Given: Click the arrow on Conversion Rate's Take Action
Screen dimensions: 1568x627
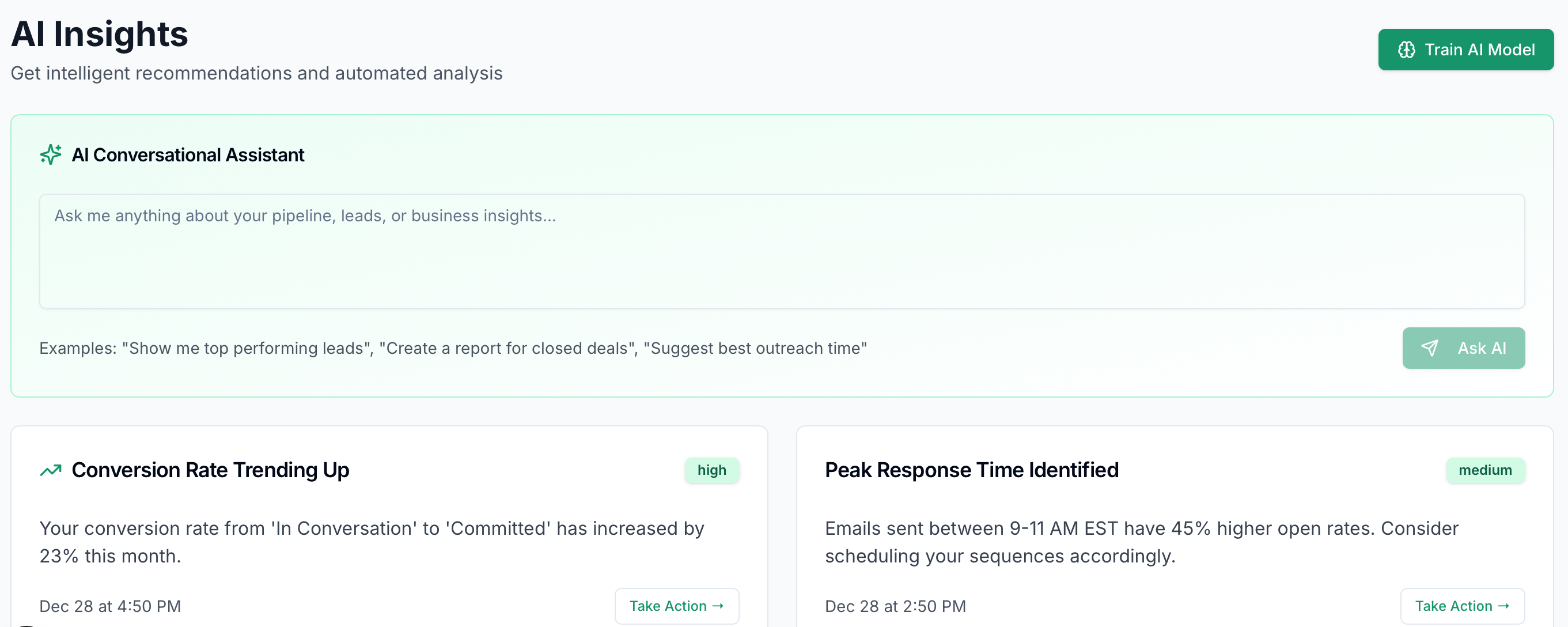Looking at the screenshot, I should tap(718, 606).
